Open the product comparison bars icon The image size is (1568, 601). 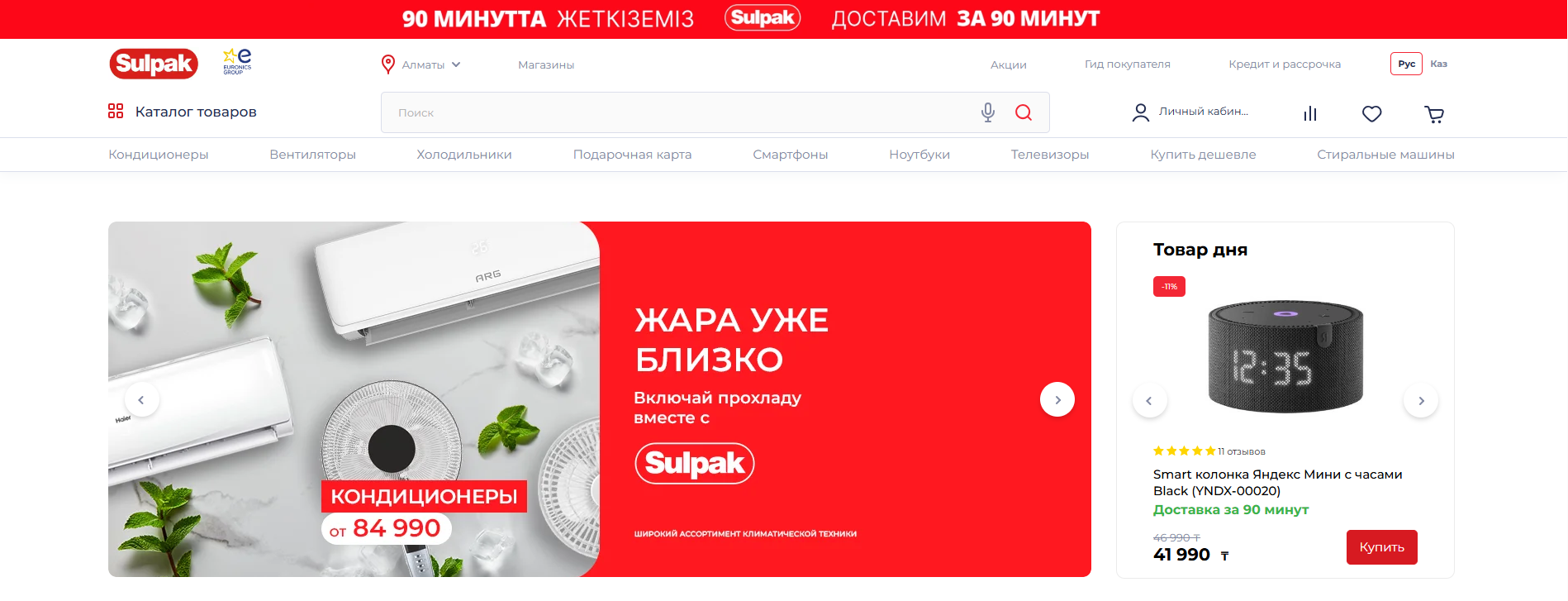tap(1310, 114)
